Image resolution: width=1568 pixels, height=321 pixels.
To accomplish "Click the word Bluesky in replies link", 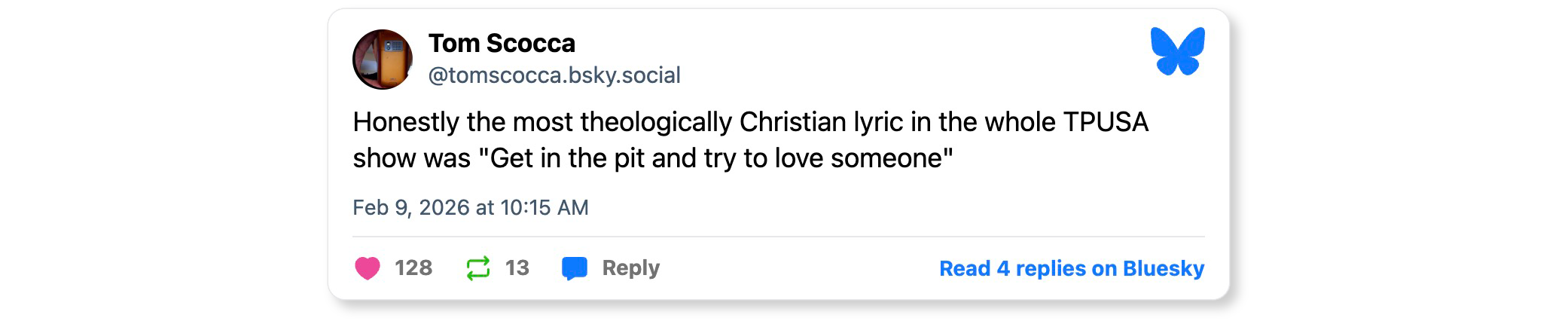I will click(1163, 268).
